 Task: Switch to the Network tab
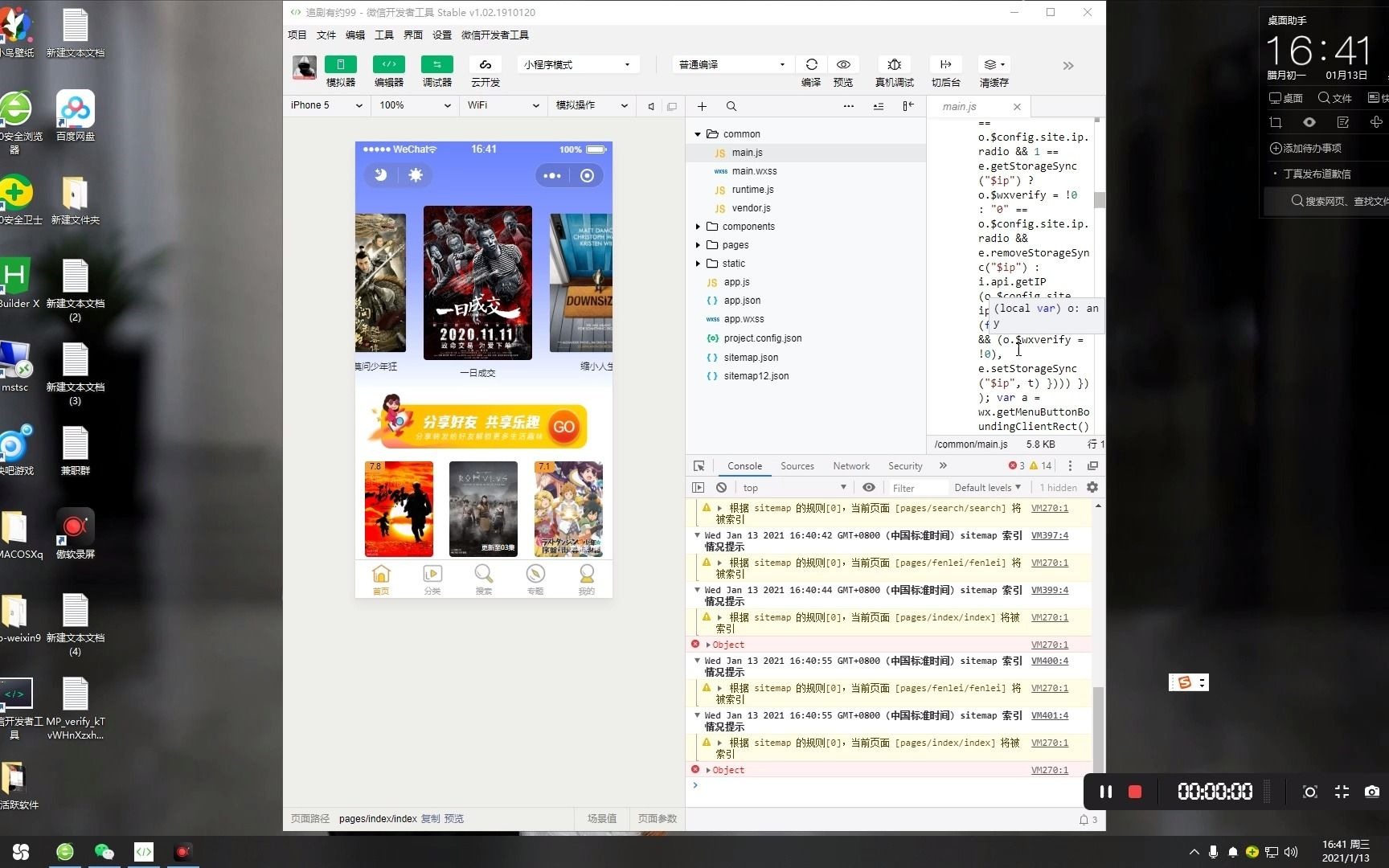(x=851, y=466)
